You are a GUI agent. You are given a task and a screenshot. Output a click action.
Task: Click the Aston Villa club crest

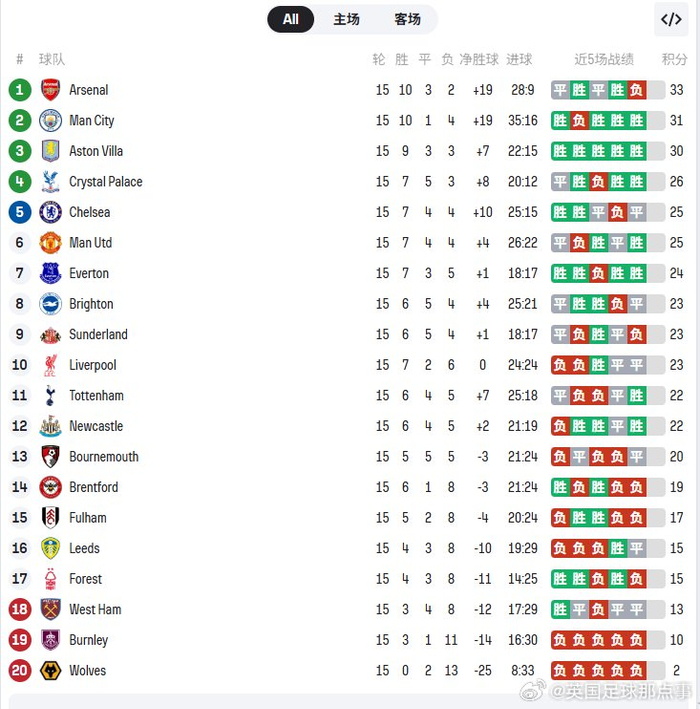pos(50,151)
